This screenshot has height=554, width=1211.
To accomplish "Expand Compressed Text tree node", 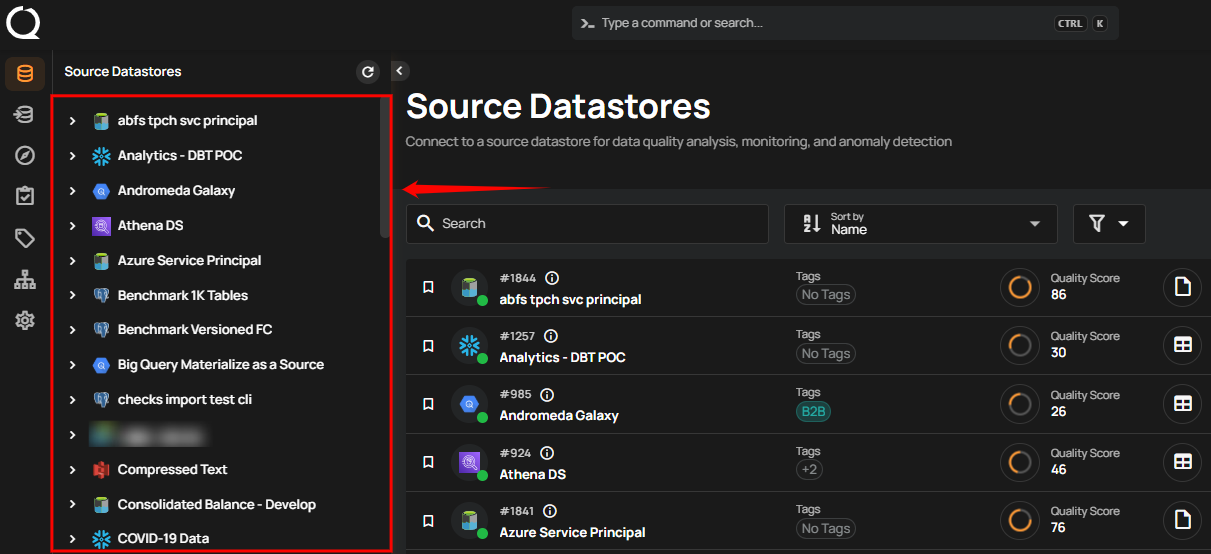I will 72,470.
